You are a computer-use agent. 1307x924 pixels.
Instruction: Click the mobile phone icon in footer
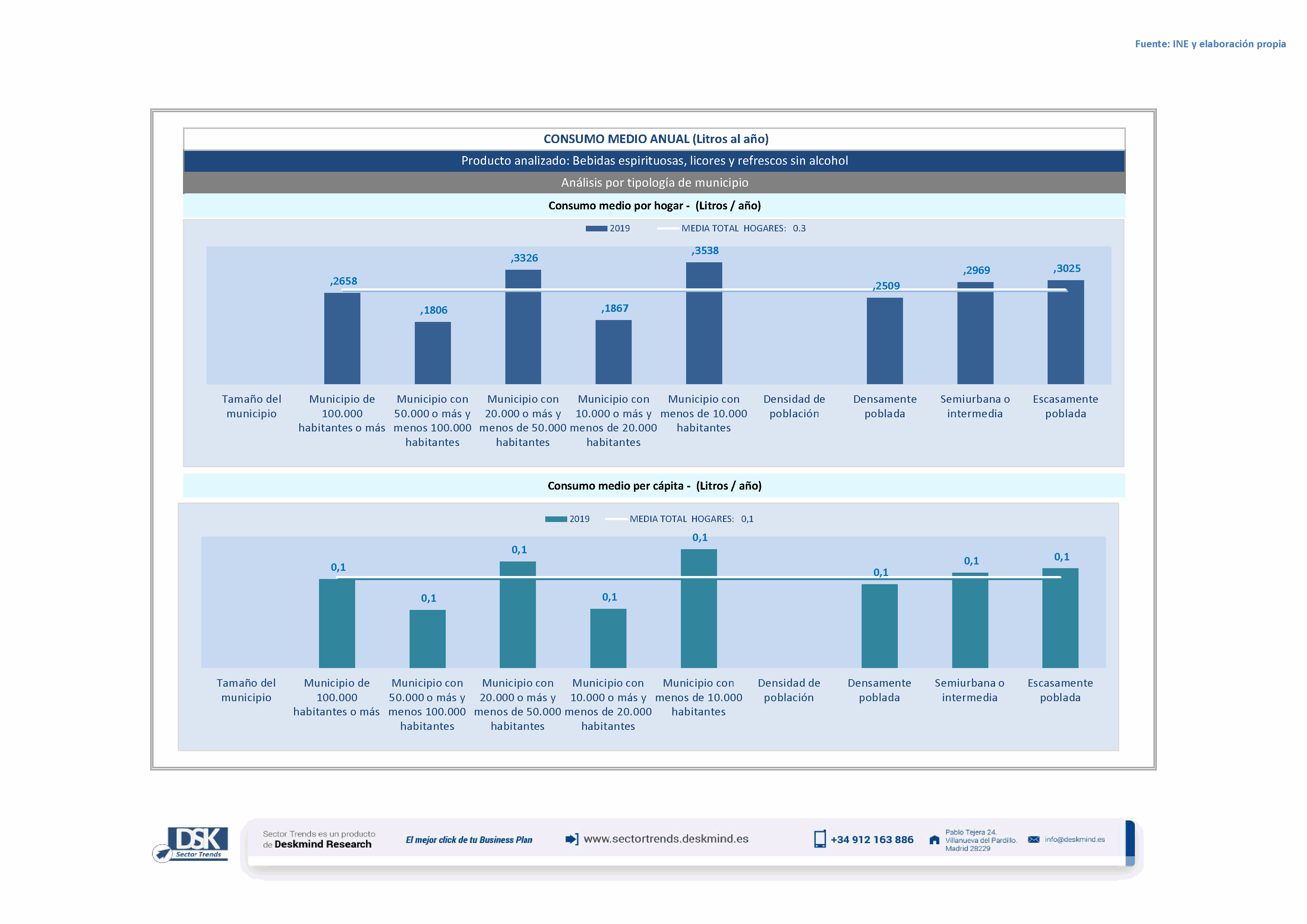click(819, 839)
